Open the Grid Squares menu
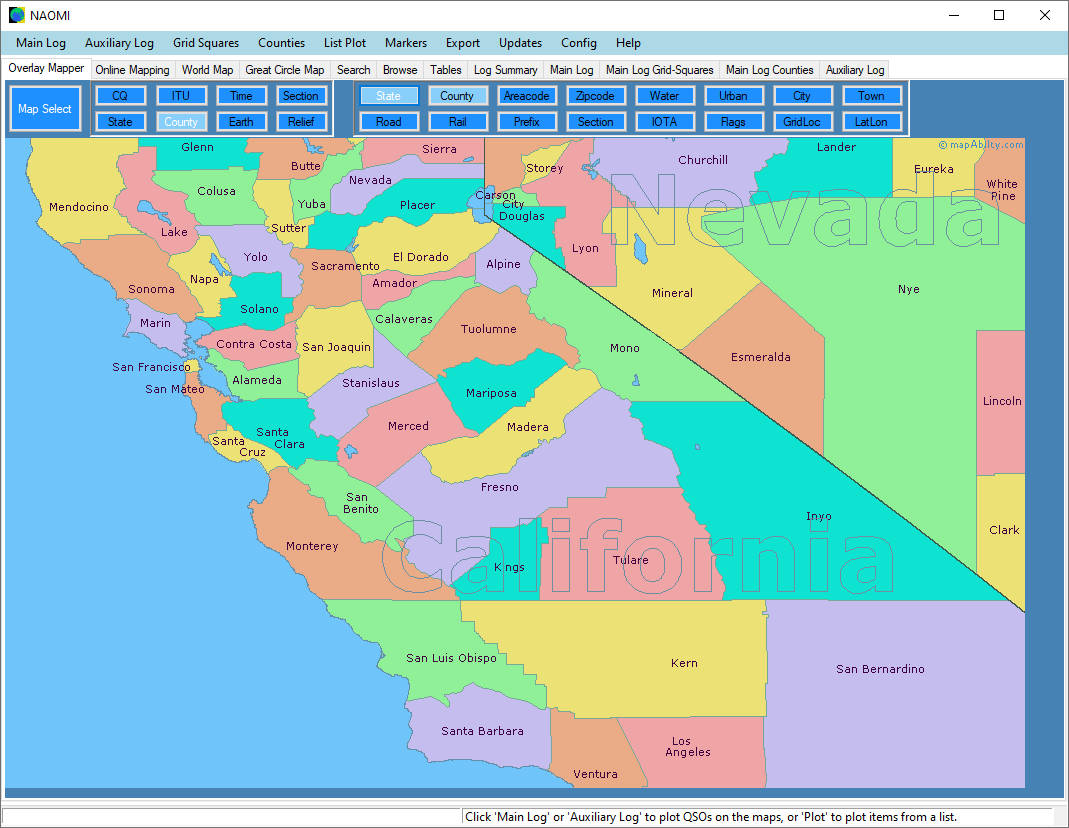 click(206, 43)
